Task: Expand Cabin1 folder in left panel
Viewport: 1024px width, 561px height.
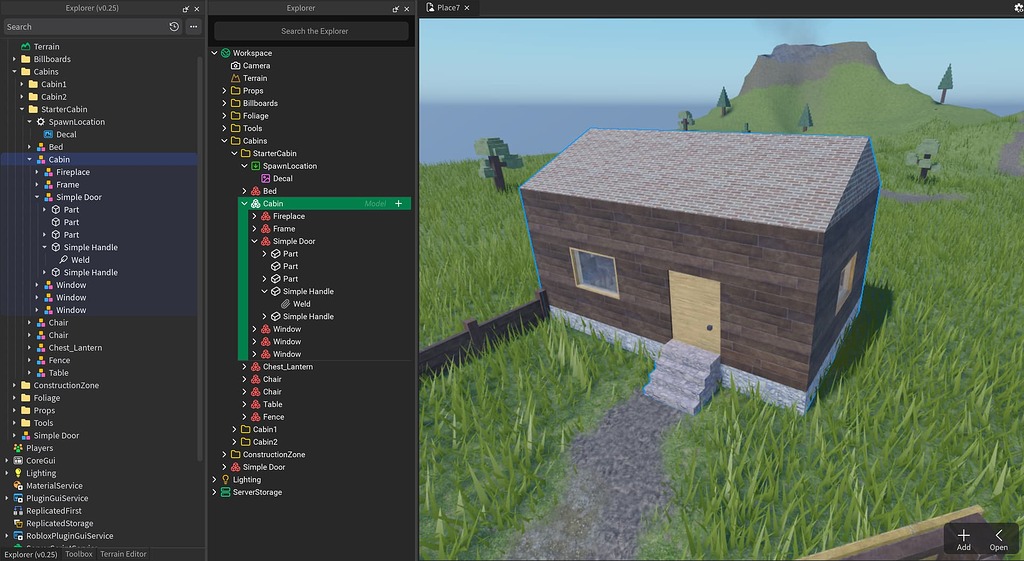Action: coord(22,84)
